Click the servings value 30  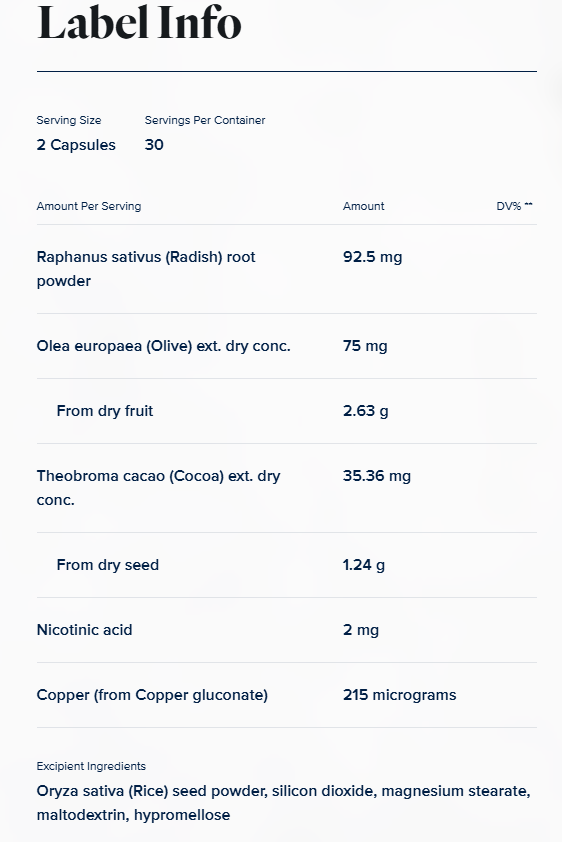tap(154, 145)
